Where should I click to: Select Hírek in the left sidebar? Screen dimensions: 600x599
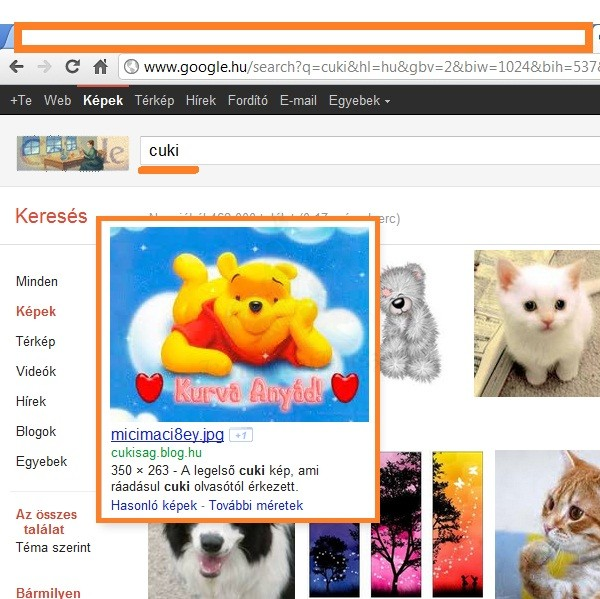coord(31,401)
